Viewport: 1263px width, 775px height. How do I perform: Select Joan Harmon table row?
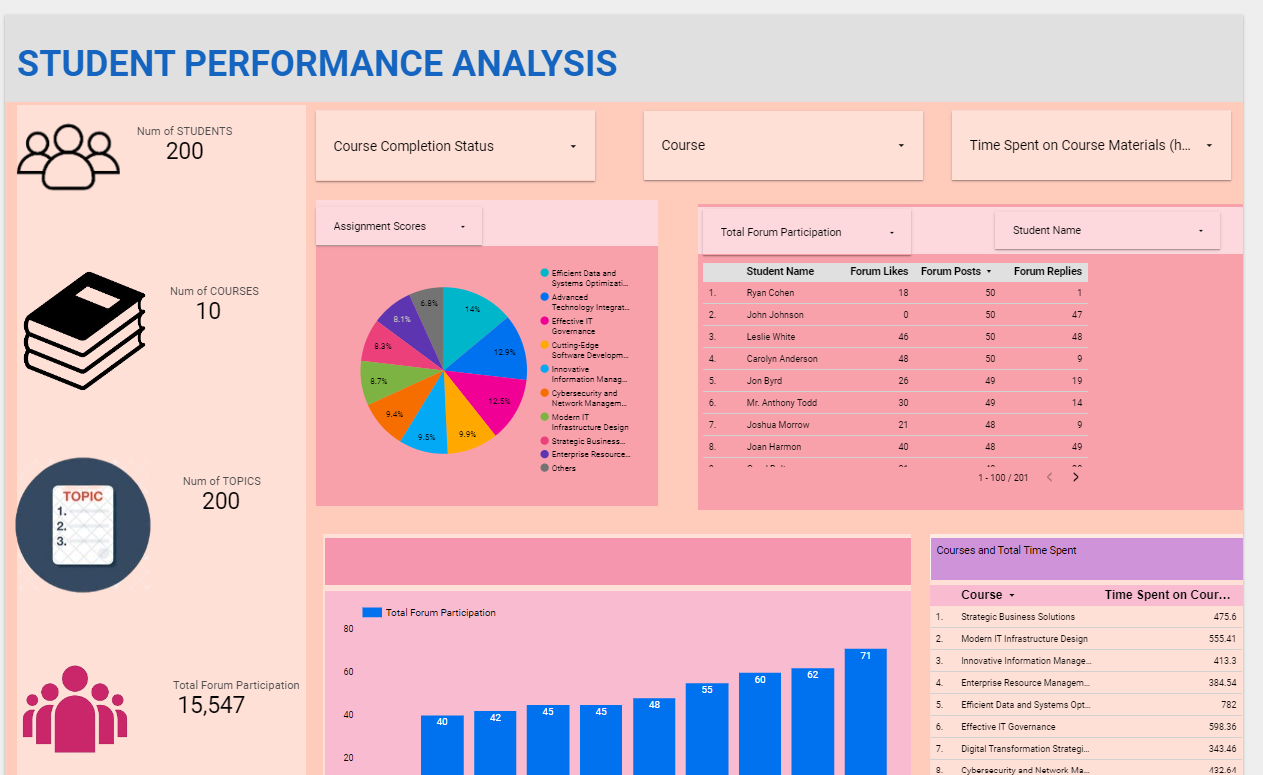coord(895,447)
